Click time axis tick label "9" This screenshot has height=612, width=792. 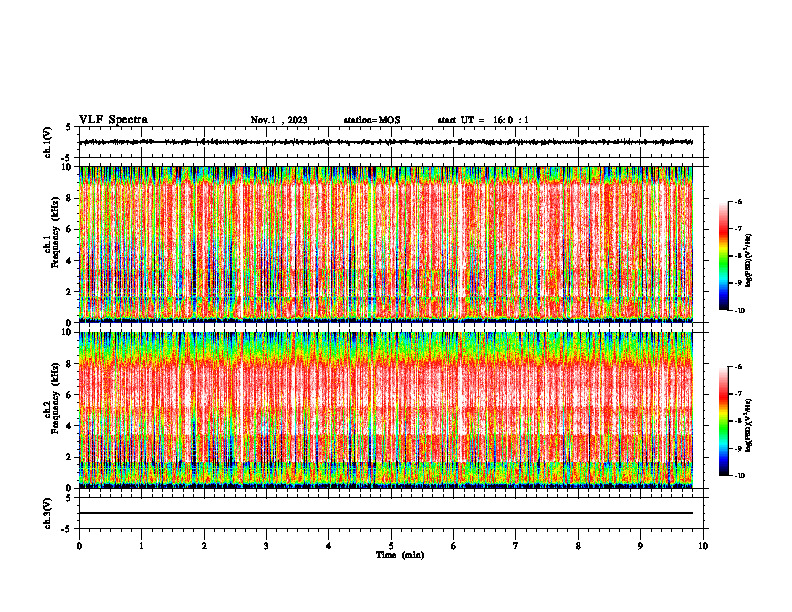pos(640,546)
